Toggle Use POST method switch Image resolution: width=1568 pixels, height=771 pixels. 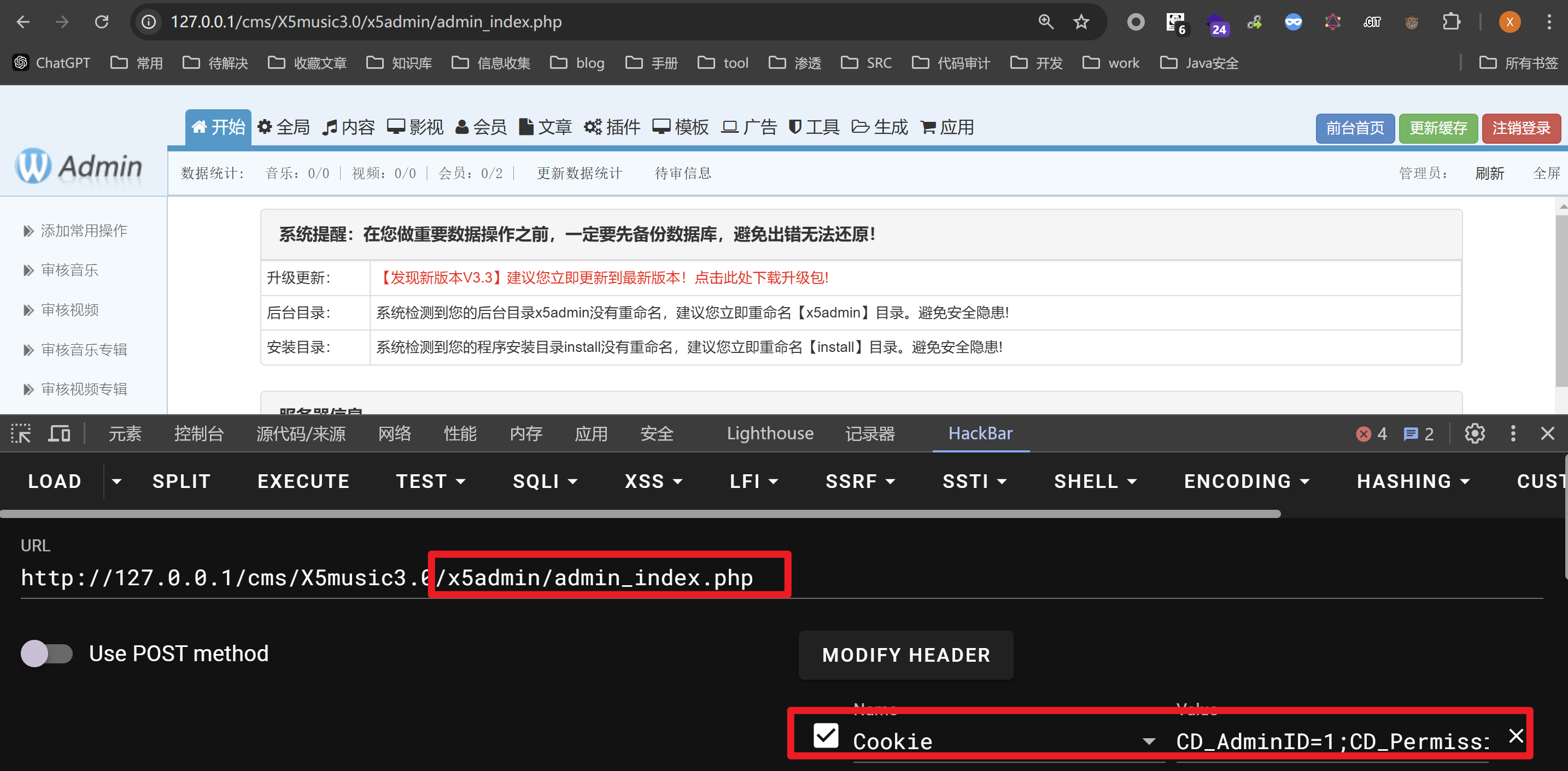pyautogui.click(x=47, y=654)
